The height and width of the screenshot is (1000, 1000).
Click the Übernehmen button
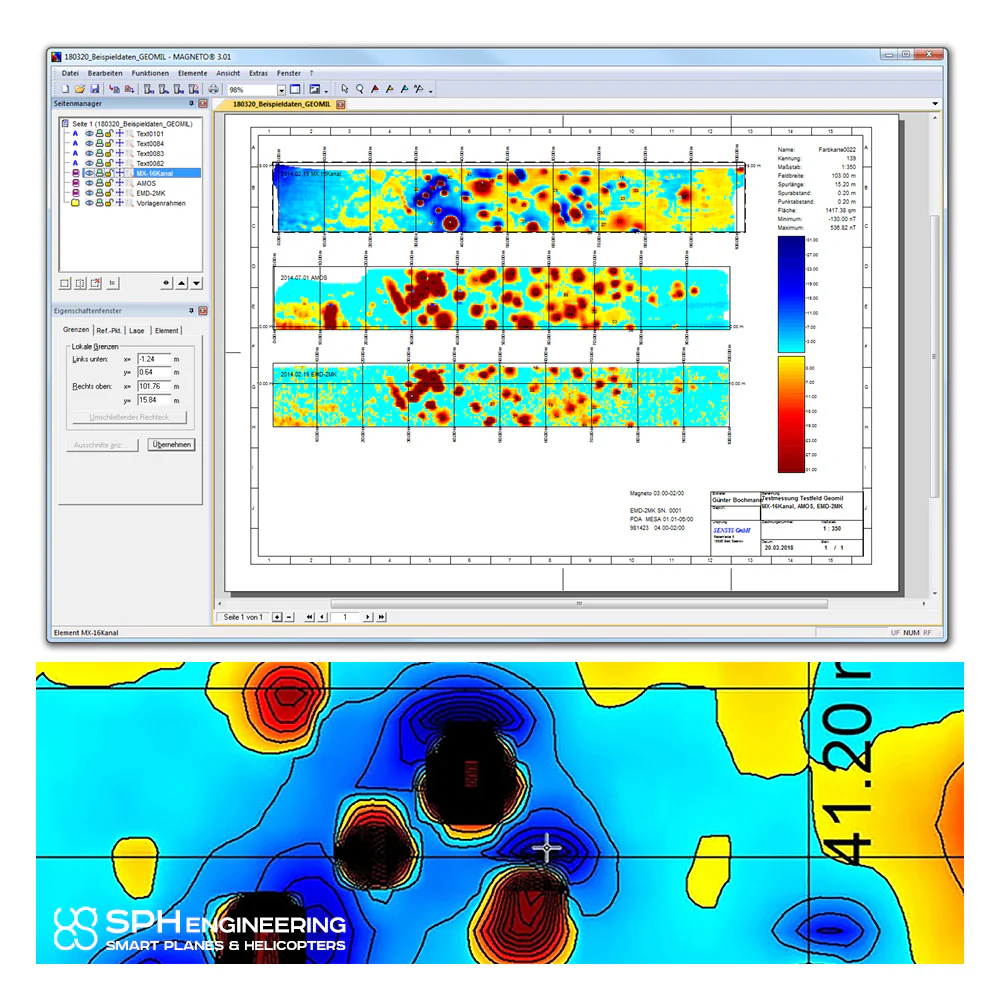click(172, 445)
